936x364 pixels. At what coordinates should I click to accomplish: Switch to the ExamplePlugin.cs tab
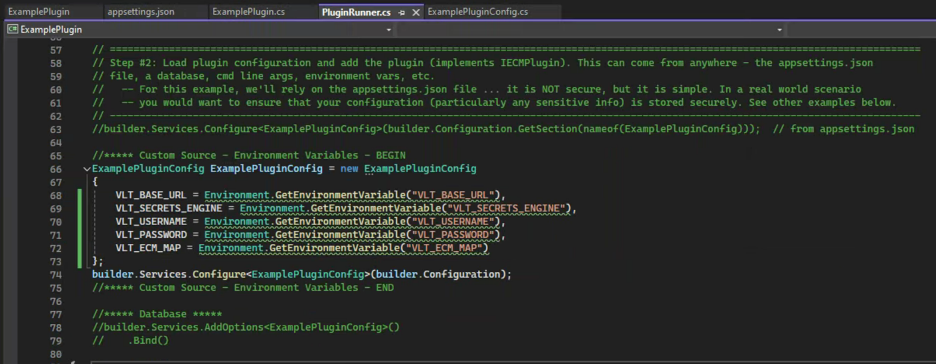(248, 11)
